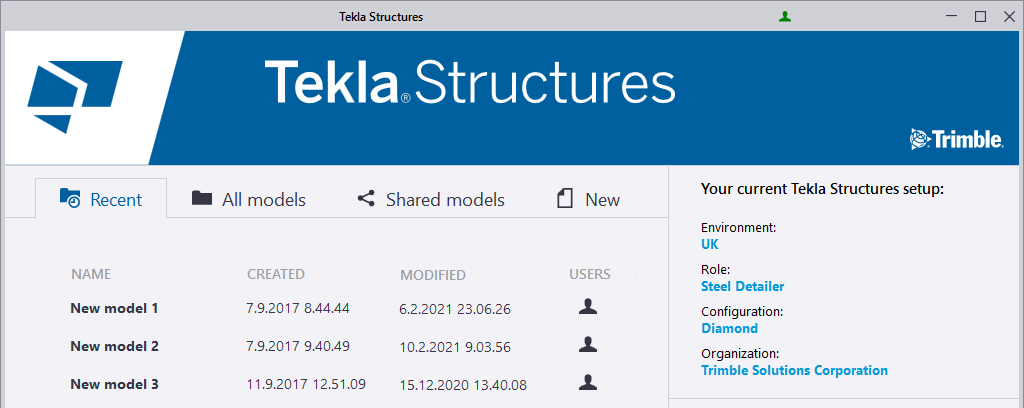Sort models by the MODIFIED column
The image size is (1024, 408).
pyautogui.click(x=433, y=275)
